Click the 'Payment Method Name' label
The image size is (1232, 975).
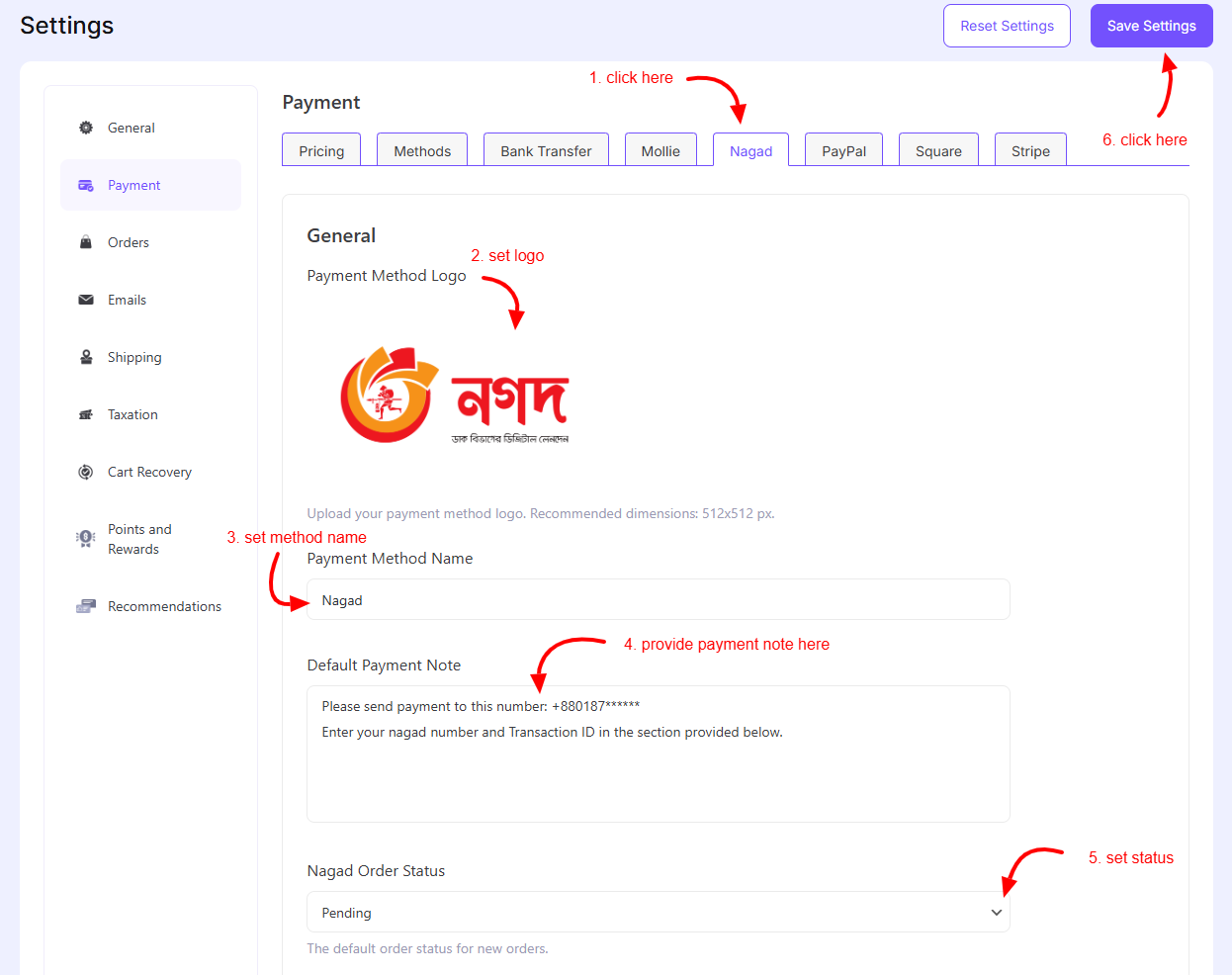tap(390, 559)
